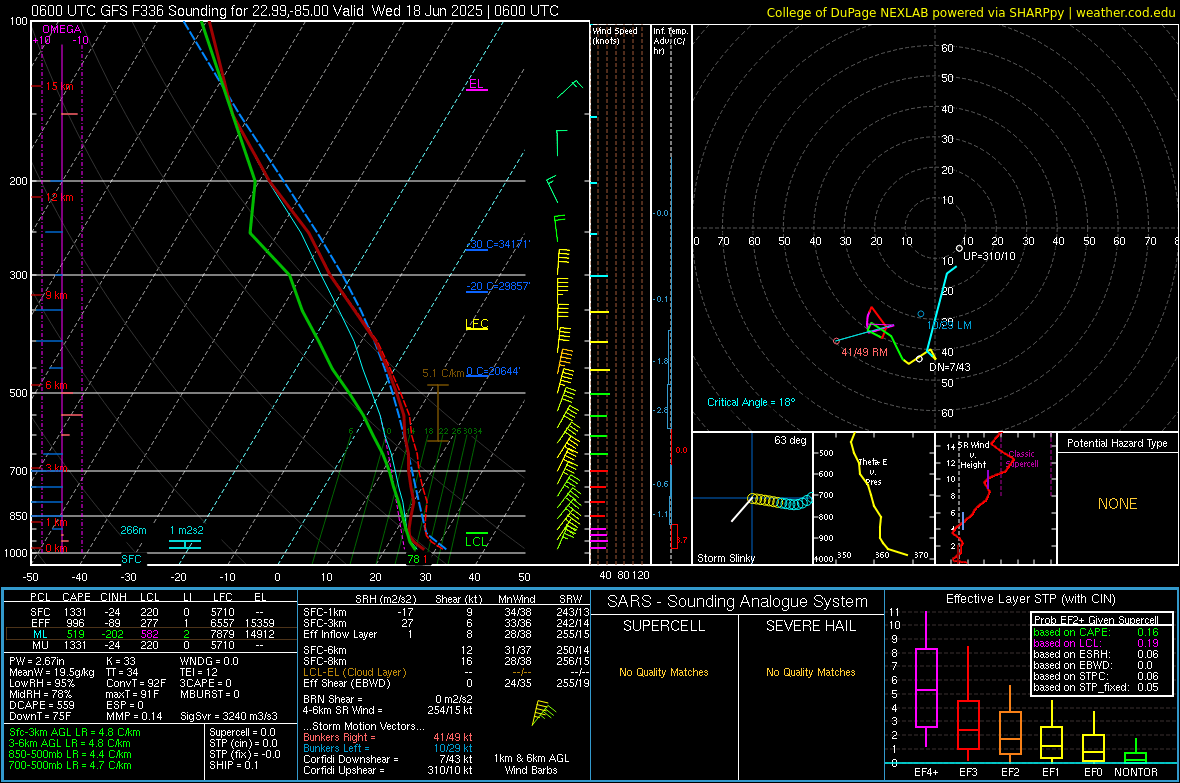Image resolution: width=1180 pixels, height=783 pixels.
Task: Click the MMP = 0.14 value
Action: pos(134,716)
